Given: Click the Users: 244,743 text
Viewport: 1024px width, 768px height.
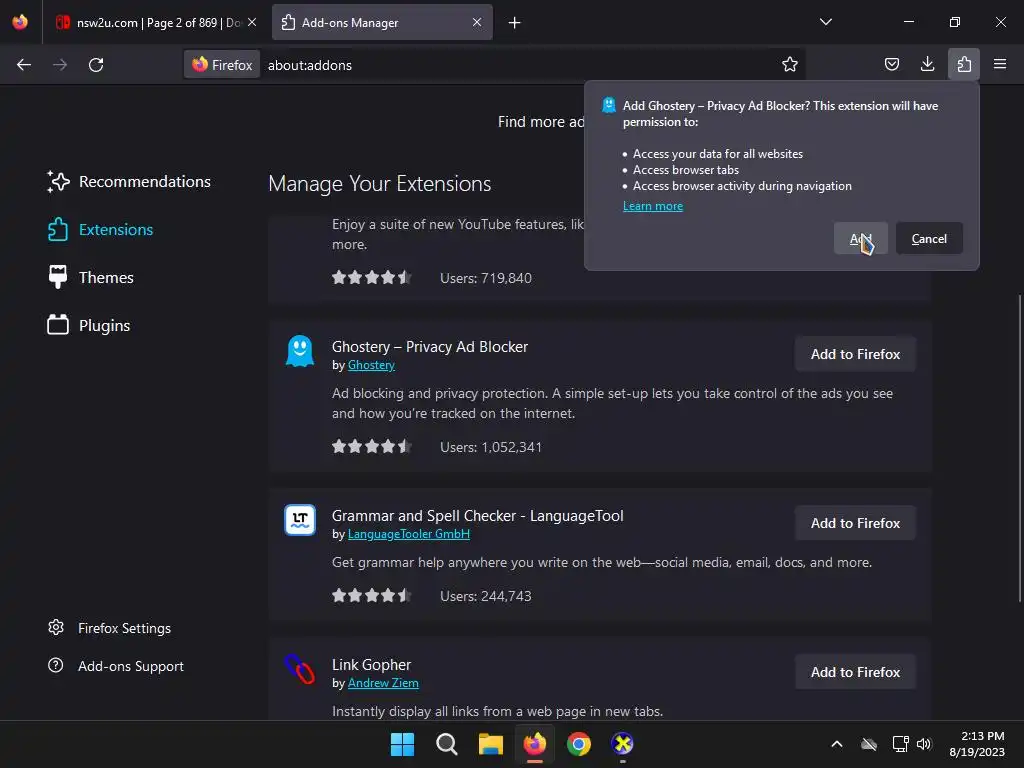Looking at the screenshot, I should point(486,596).
